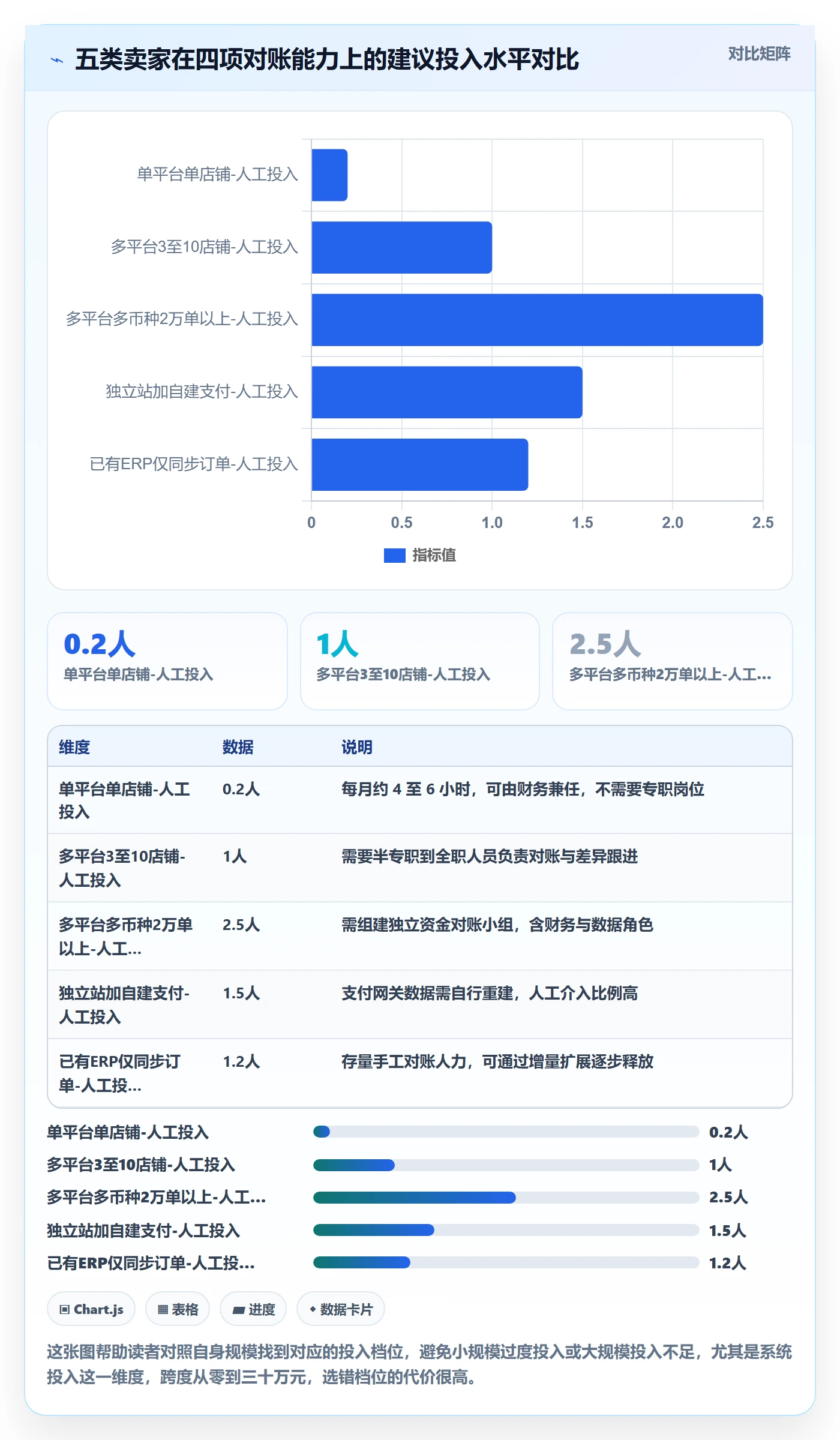840x1440 pixels.
Task: Click the footer paragraph starting with 这张图帮助读者
Action: 419,1364
